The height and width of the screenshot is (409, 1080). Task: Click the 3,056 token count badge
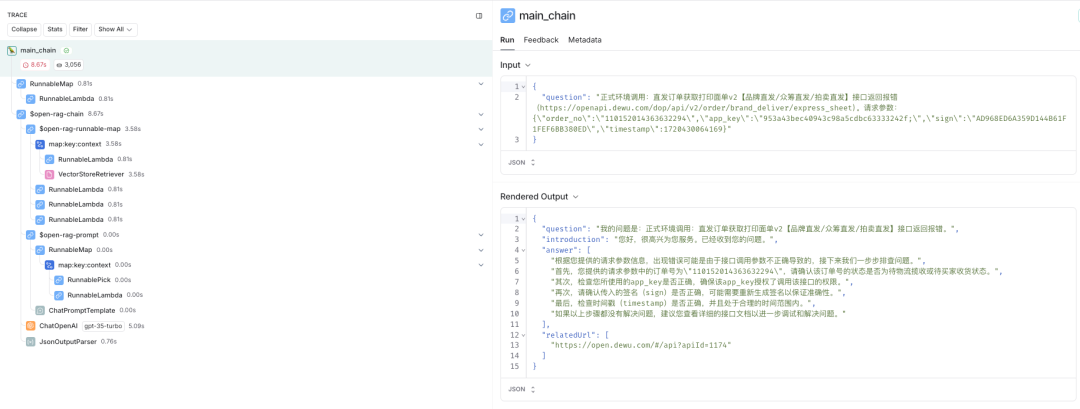(x=69, y=64)
